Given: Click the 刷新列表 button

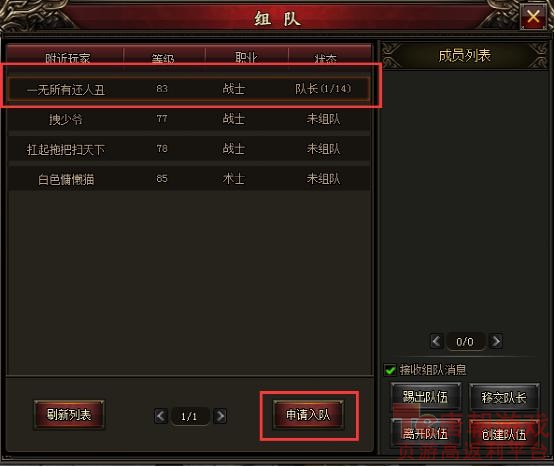Looking at the screenshot, I should 69,415.
